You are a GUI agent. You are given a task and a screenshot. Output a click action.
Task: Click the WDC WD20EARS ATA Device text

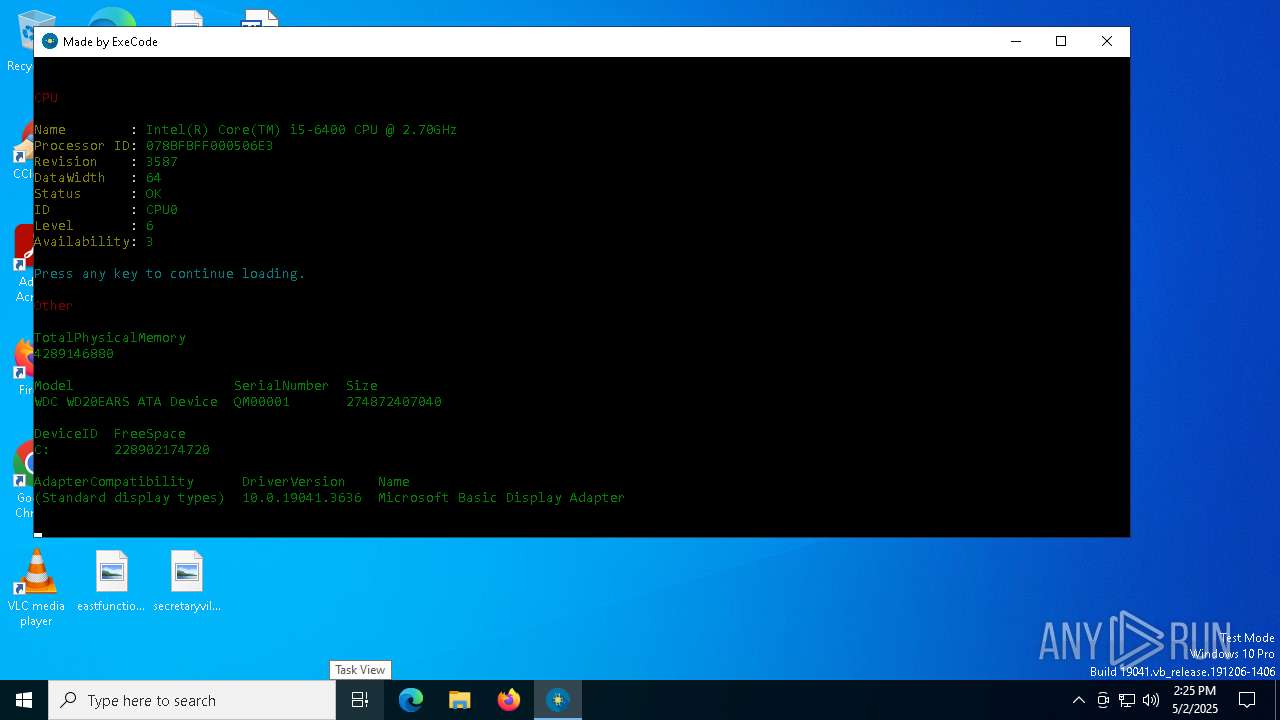[x=126, y=401]
